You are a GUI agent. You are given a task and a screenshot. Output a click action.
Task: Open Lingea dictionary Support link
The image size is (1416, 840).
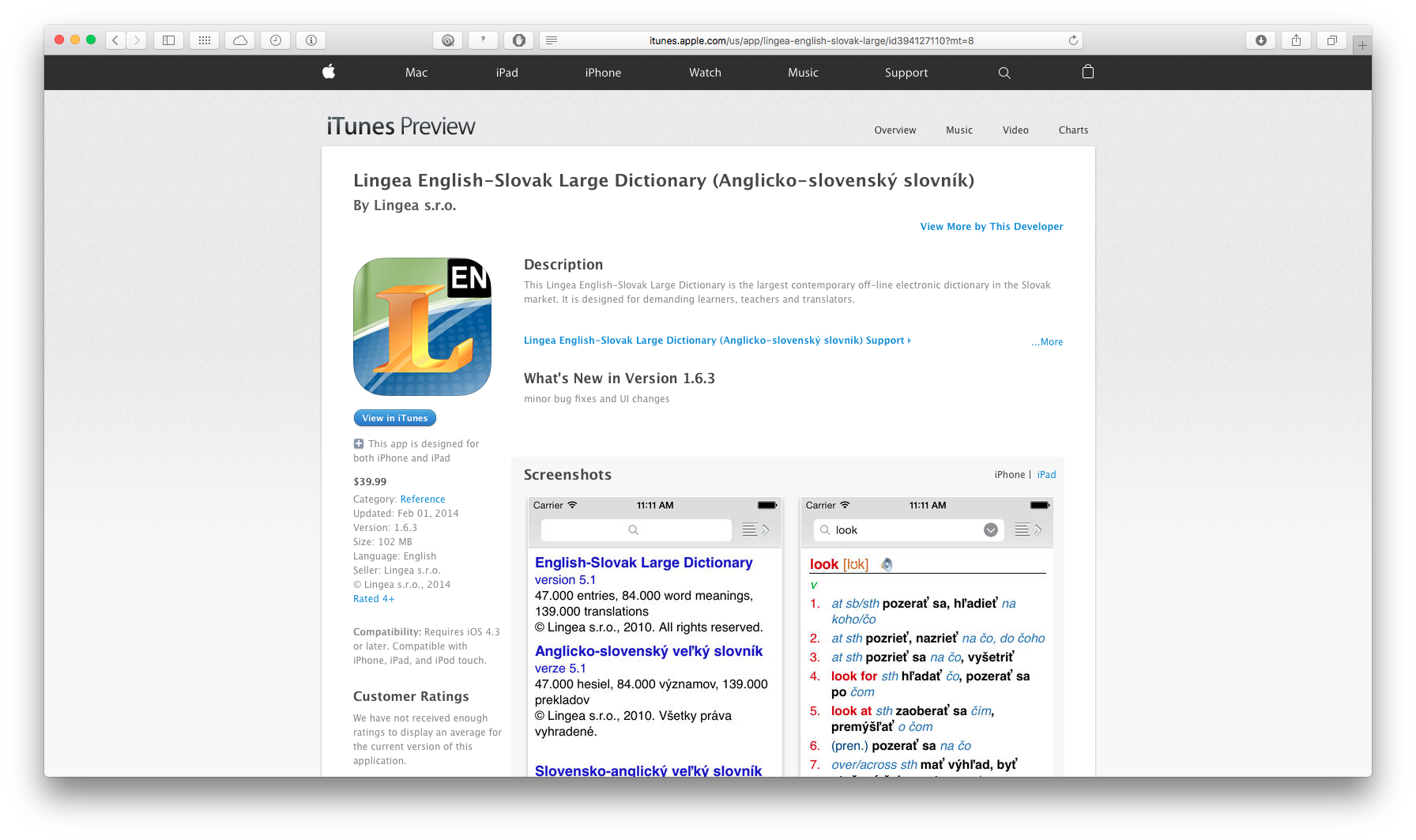[x=717, y=341]
